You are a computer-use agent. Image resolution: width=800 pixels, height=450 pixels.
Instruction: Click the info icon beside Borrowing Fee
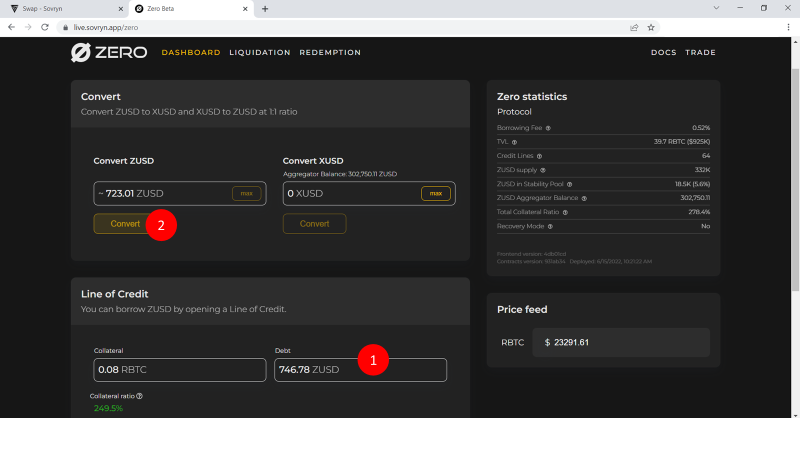coord(548,128)
